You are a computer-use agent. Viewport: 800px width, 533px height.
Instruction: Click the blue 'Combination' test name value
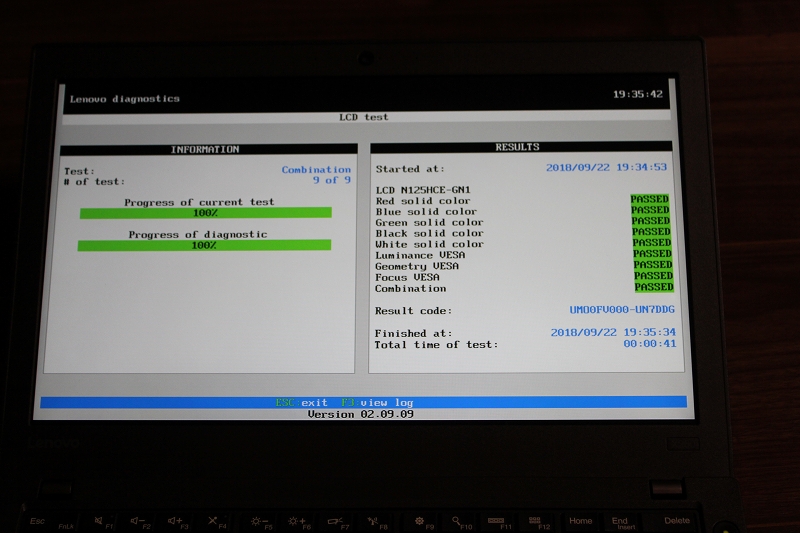pos(316,169)
